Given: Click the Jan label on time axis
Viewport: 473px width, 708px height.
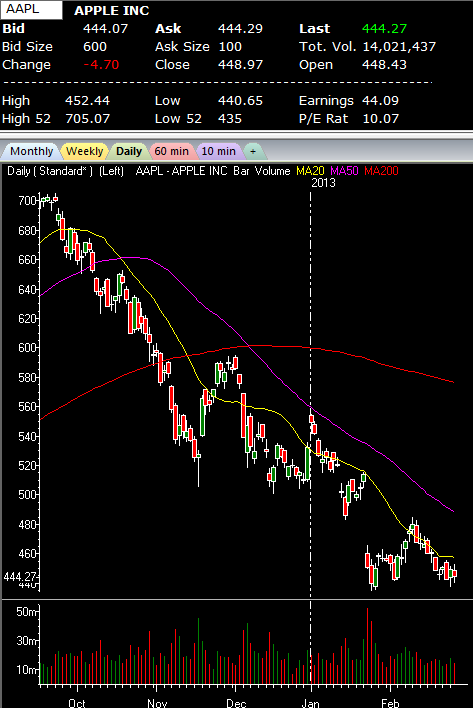Looking at the screenshot, I should click(x=311, y=703).
